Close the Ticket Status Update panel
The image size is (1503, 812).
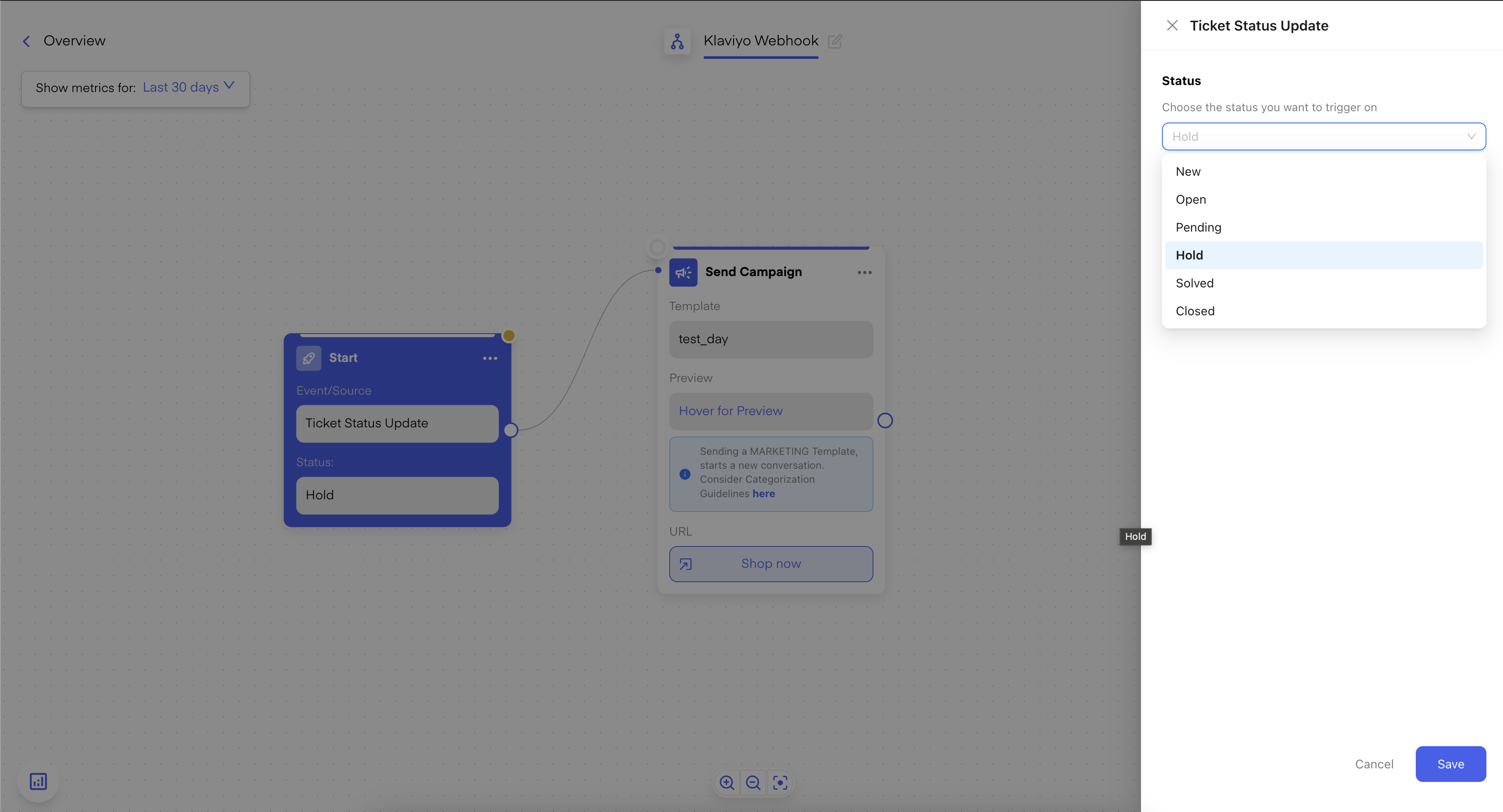click(1172, 26)
